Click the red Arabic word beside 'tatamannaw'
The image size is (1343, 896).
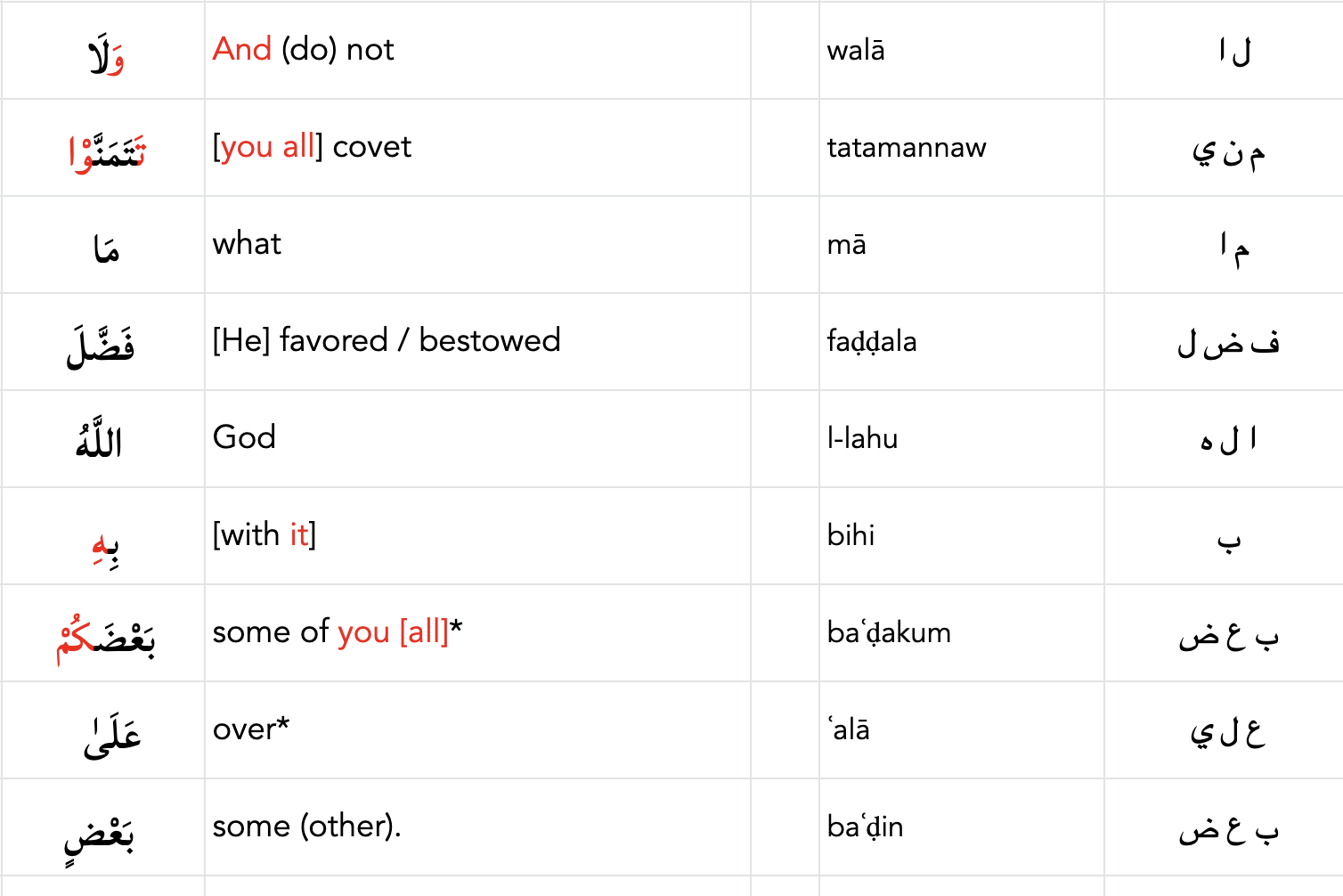tap(107, 152)
